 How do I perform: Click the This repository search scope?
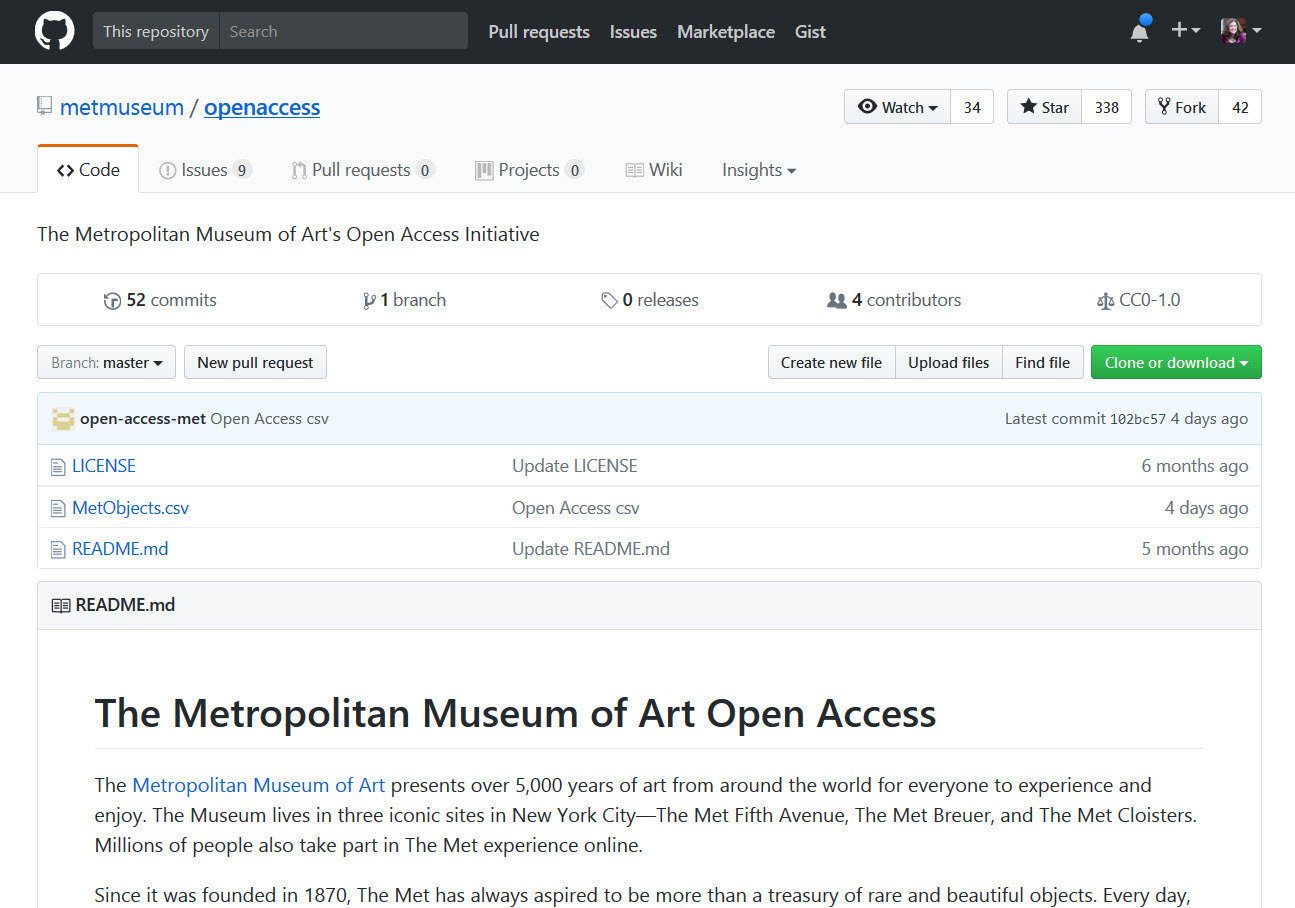click(156, 31)
